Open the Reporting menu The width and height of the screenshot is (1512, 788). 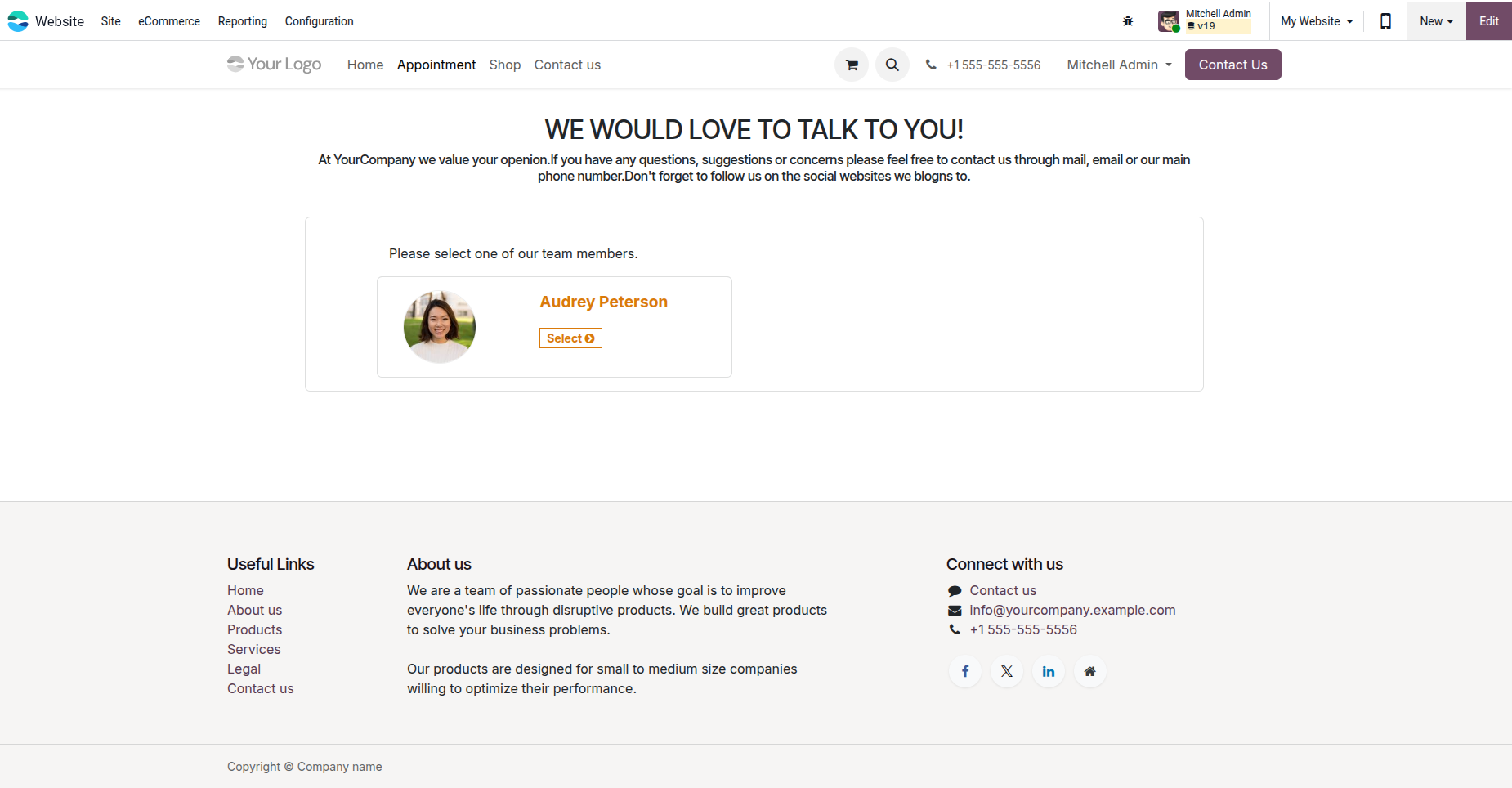[x=243, y=21]
